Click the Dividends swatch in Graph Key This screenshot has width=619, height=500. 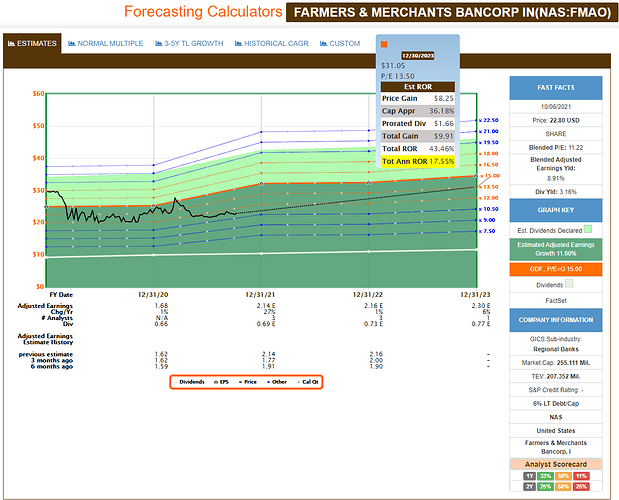click(569, 283)
